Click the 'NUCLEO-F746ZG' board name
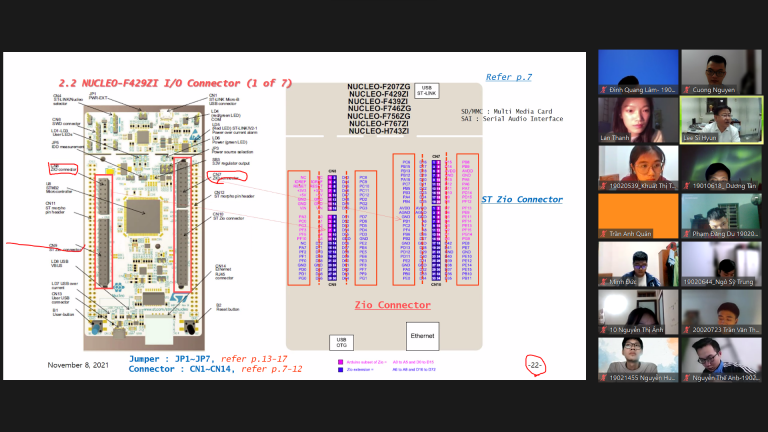 (x=379, y=109)
